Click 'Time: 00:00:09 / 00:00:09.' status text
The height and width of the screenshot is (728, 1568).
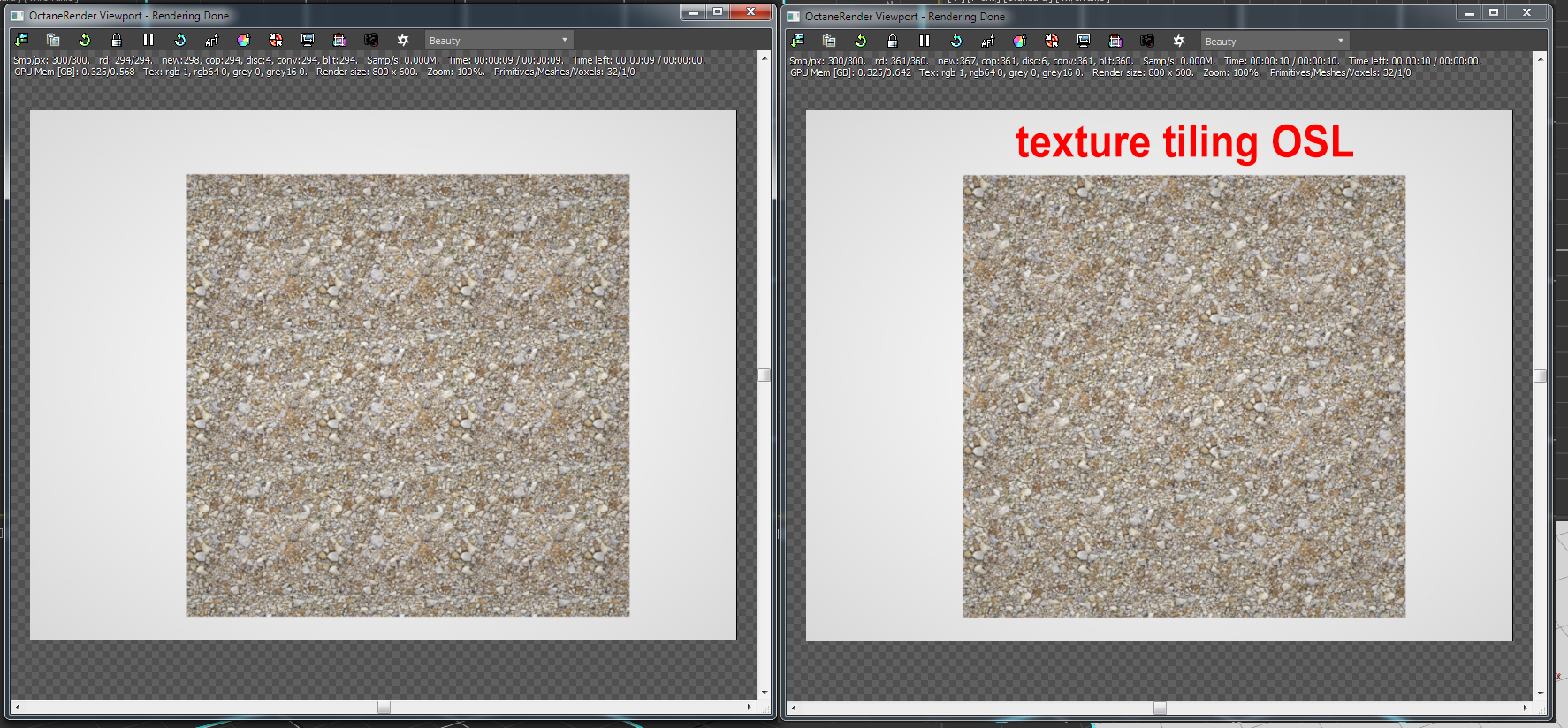coord(506,60)
